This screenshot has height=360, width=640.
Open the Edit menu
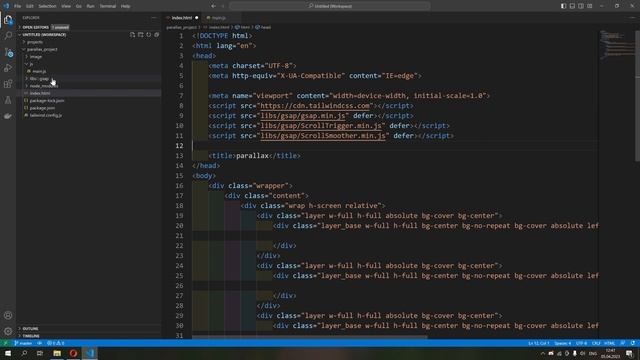pyautogui.click(x=30, y=6)
